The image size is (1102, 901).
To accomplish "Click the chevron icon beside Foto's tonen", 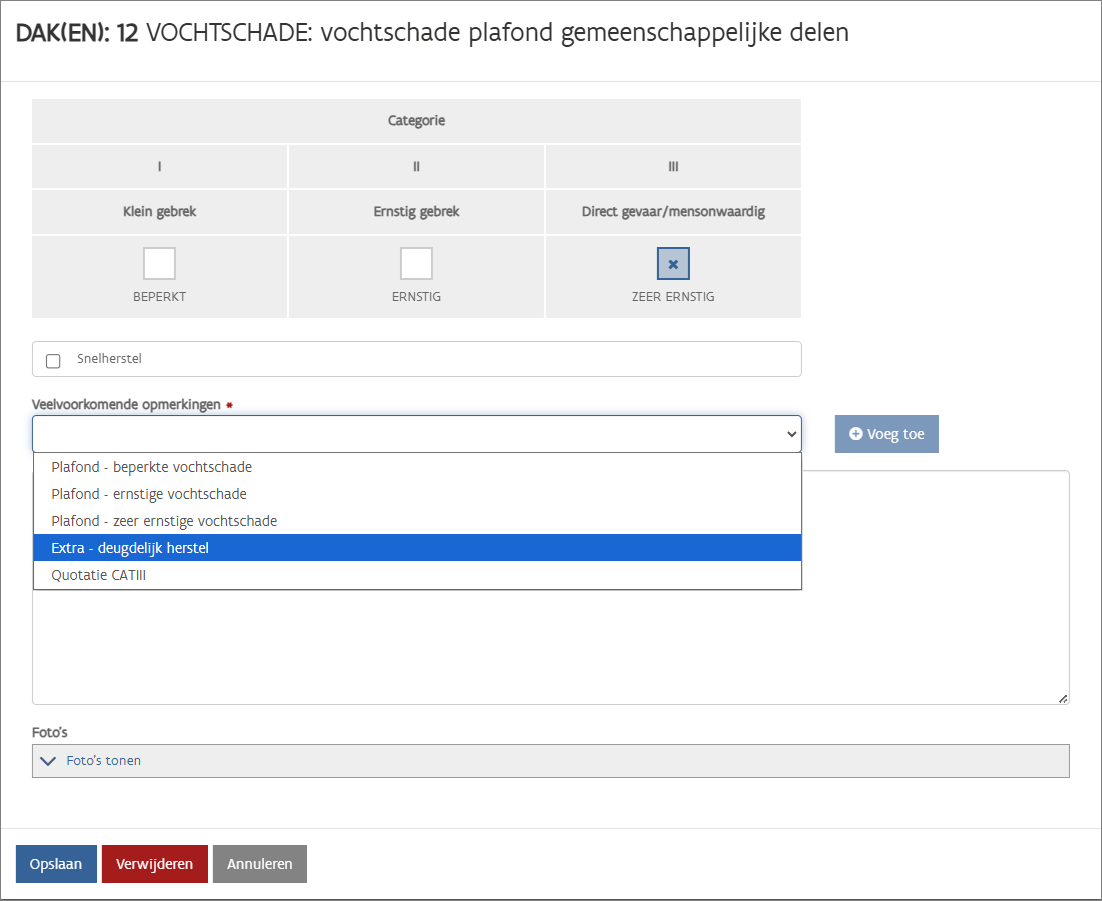I will click(x=48, y=761).
